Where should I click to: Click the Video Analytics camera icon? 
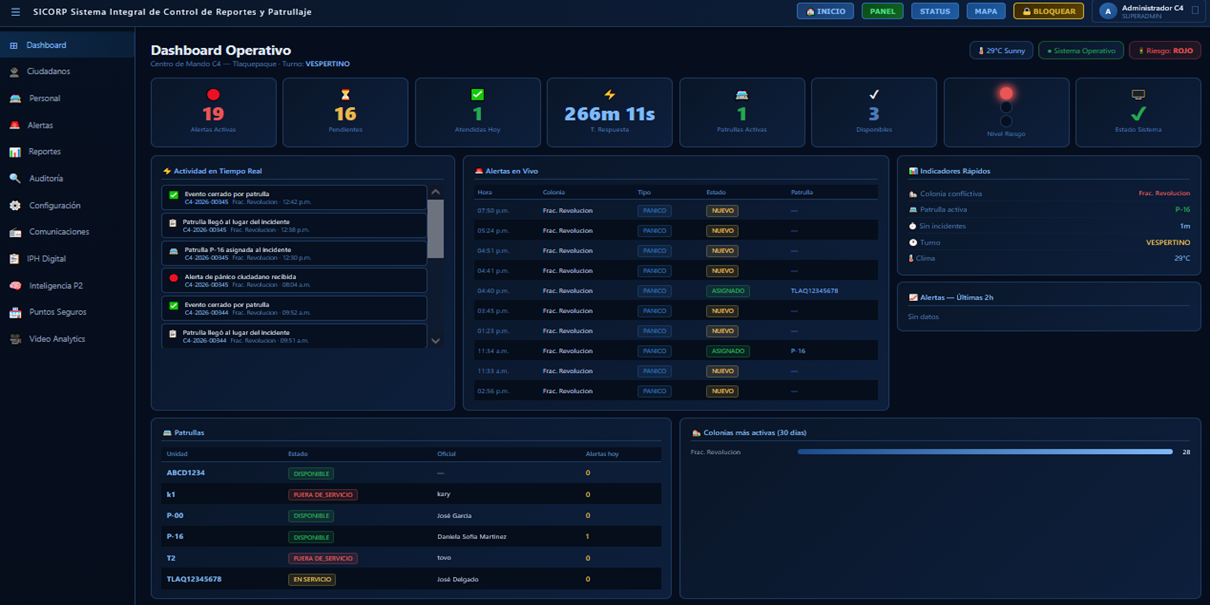pos(14,339)
